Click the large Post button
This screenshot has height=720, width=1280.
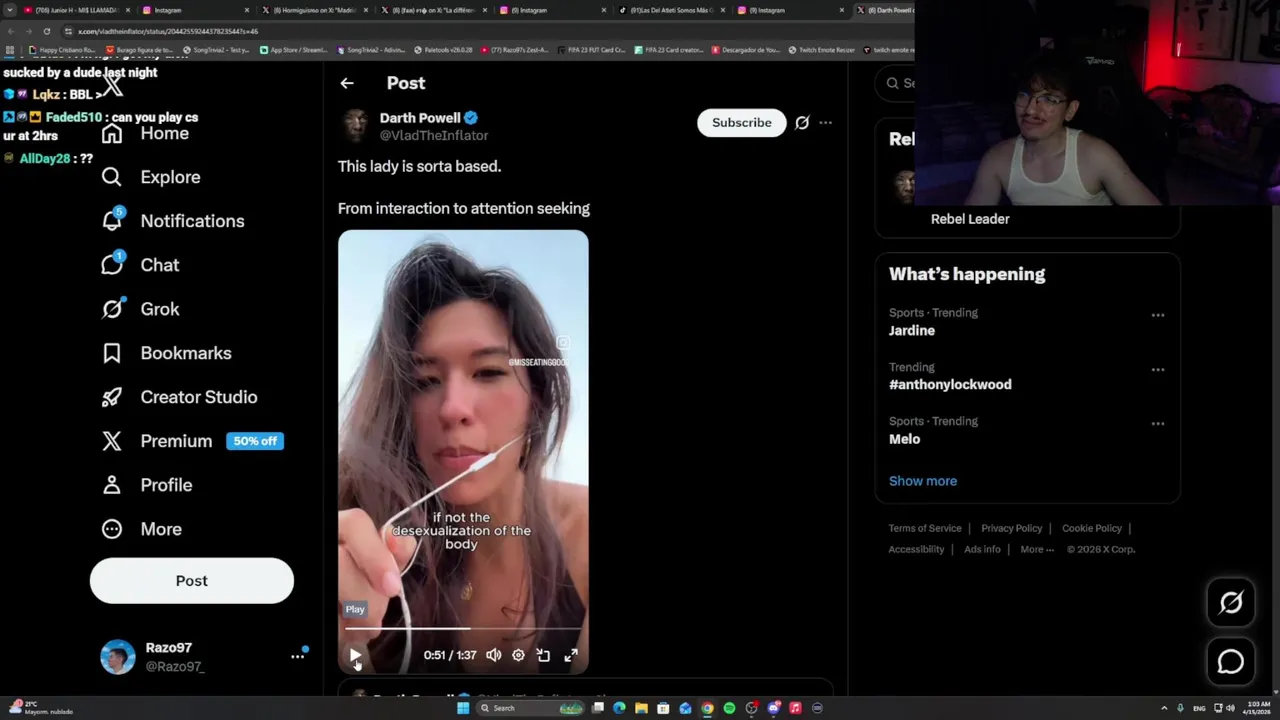click(x=192, y=581)
